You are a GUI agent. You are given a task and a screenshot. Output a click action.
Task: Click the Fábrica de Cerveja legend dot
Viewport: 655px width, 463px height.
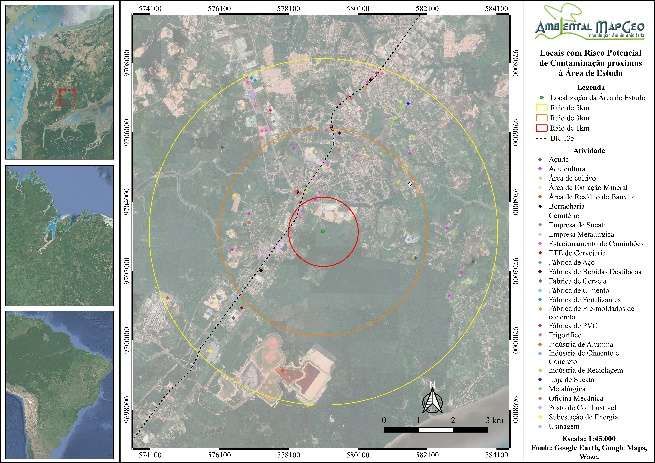click(x=541, y=281)
